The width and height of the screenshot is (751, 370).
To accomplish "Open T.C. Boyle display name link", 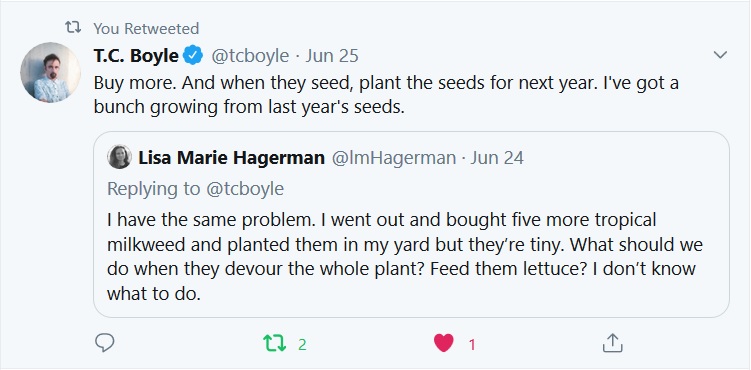I will pyautogui.click(x=136, y=56).
